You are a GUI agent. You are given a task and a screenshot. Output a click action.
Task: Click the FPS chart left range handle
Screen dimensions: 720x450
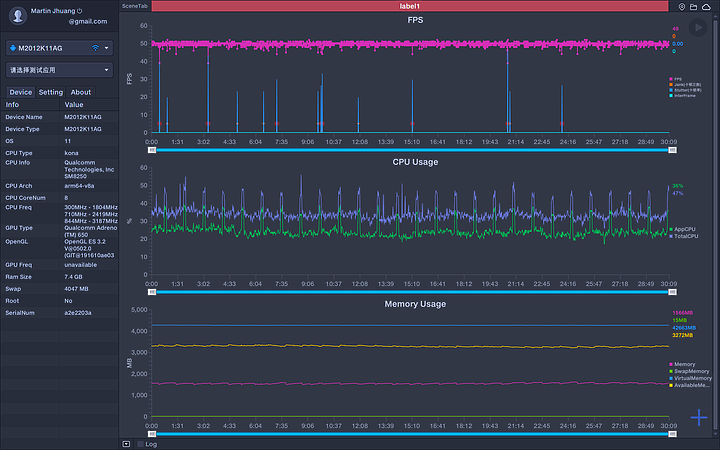click(152, 150)
